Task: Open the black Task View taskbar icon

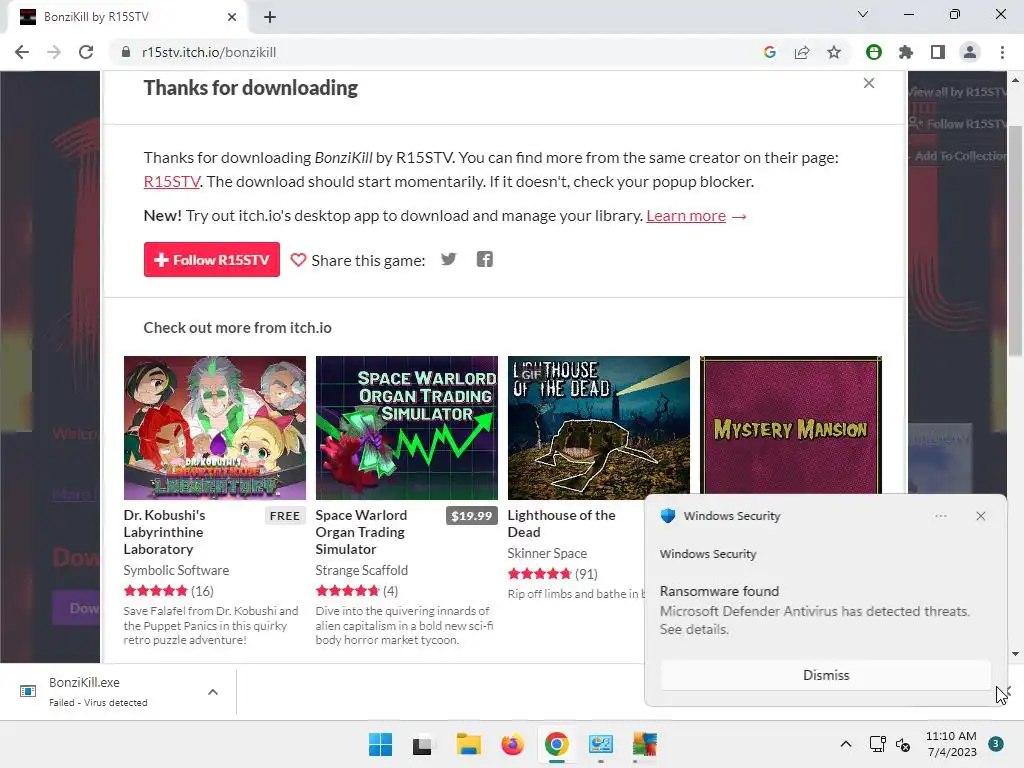Action: pyautogui.click(x=423, y=744)
